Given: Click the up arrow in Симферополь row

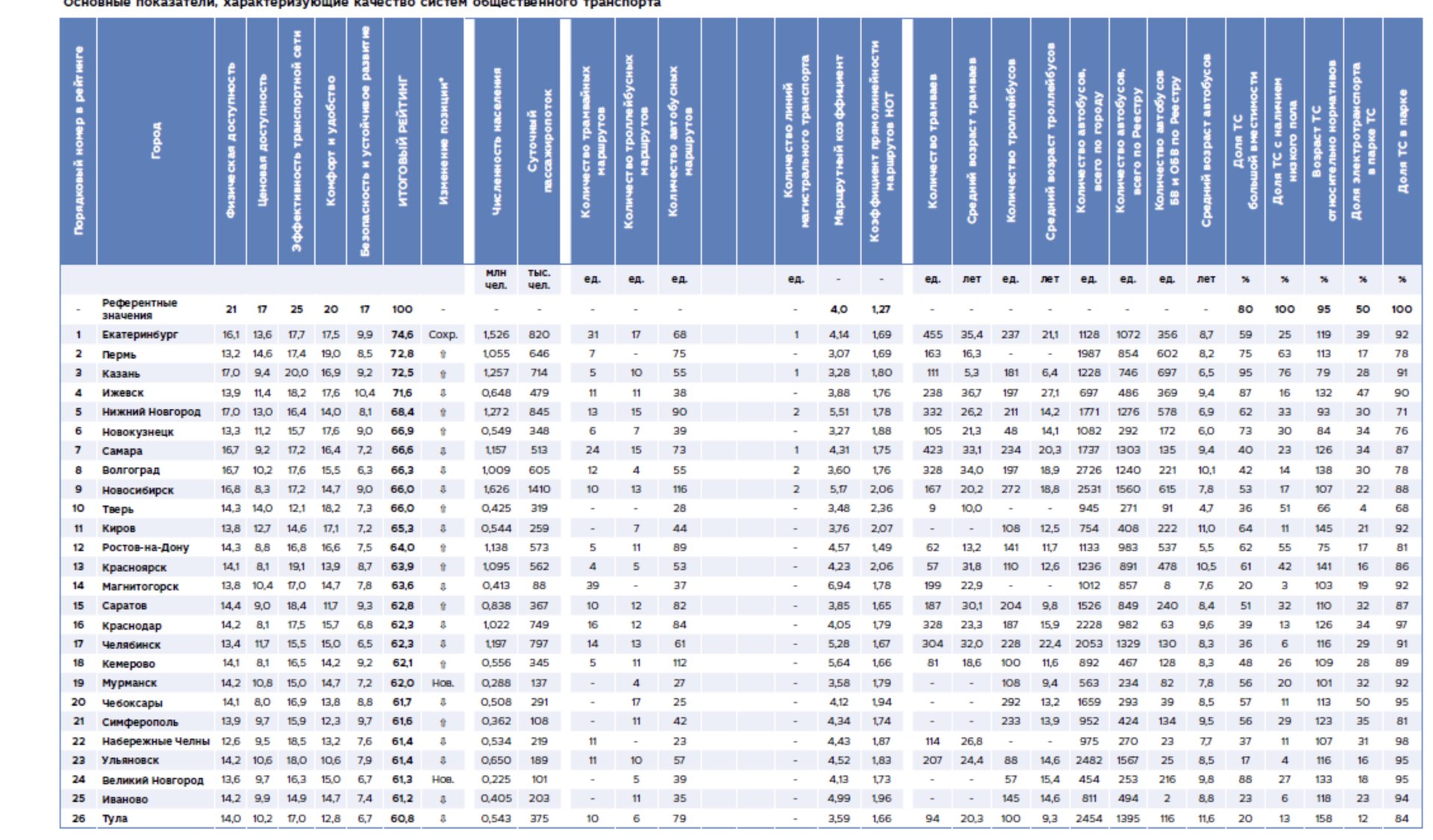Looking at the screenshot, I should tap(443, 722).
